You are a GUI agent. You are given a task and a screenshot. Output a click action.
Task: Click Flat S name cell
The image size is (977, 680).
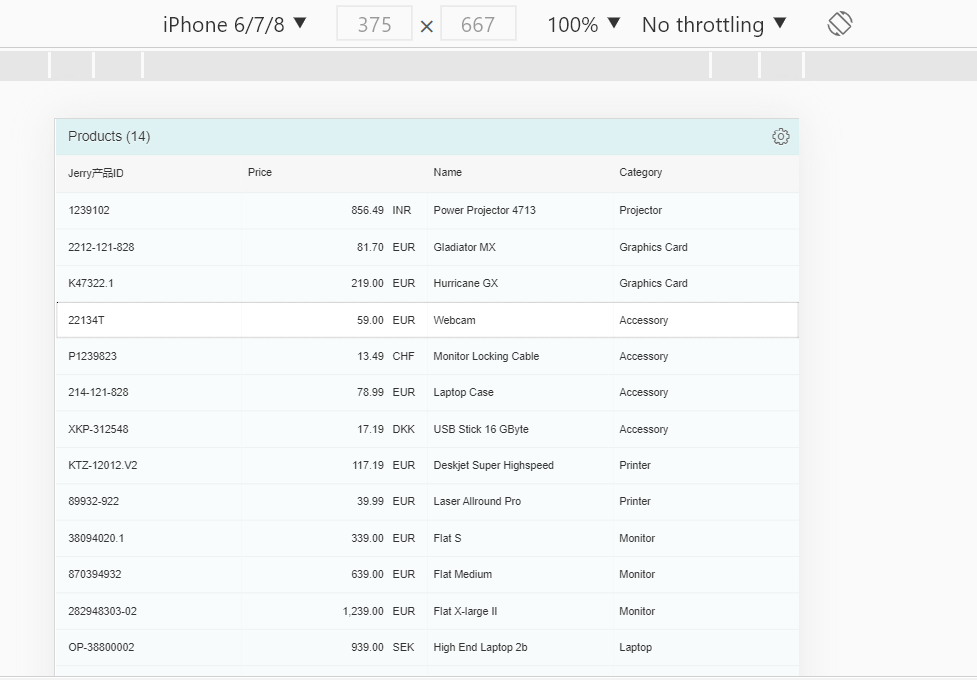(x=447, y=539)
